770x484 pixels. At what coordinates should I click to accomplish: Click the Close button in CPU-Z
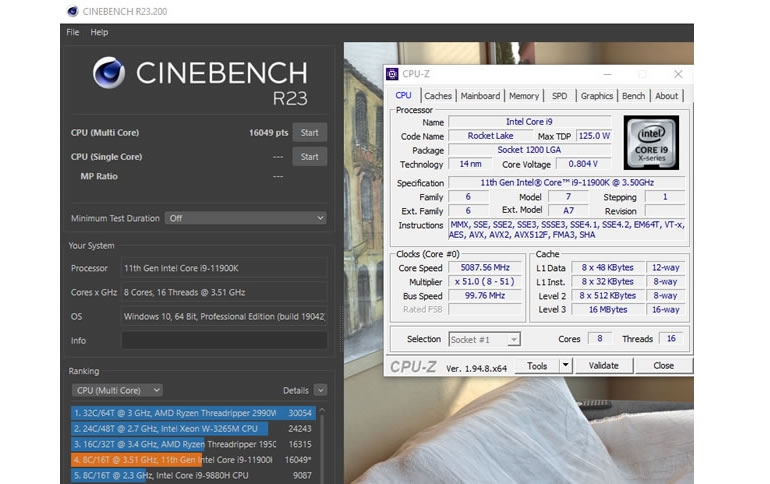pos(663,366)
